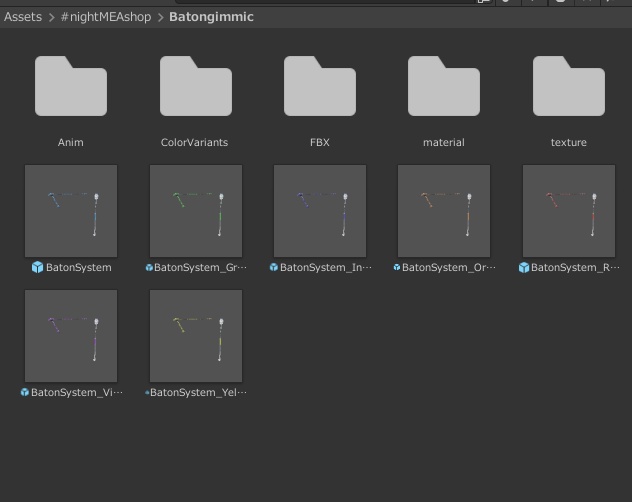Click the breadcrumb arrow after Assets
The width and height of the screenshot is (632, 502).
[x=51, y=17]
